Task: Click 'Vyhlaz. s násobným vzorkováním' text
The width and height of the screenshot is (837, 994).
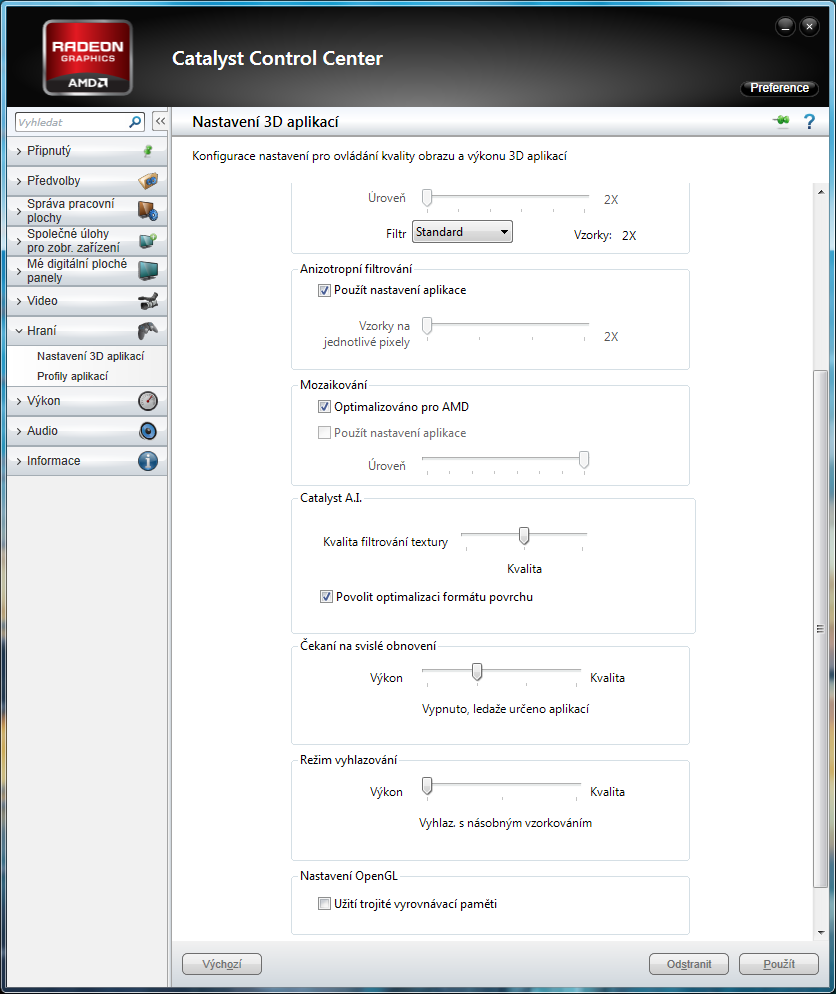Action: [505, 823]
